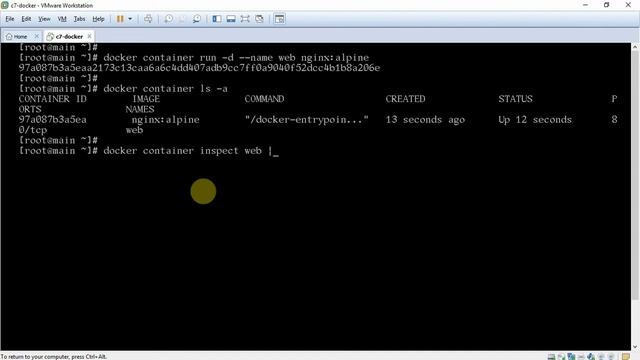Click the long container hash starting 97a087b3a5eaa2173
Image resolution: width=640 pixels, height=360 pixels.
tap(199, 68)
